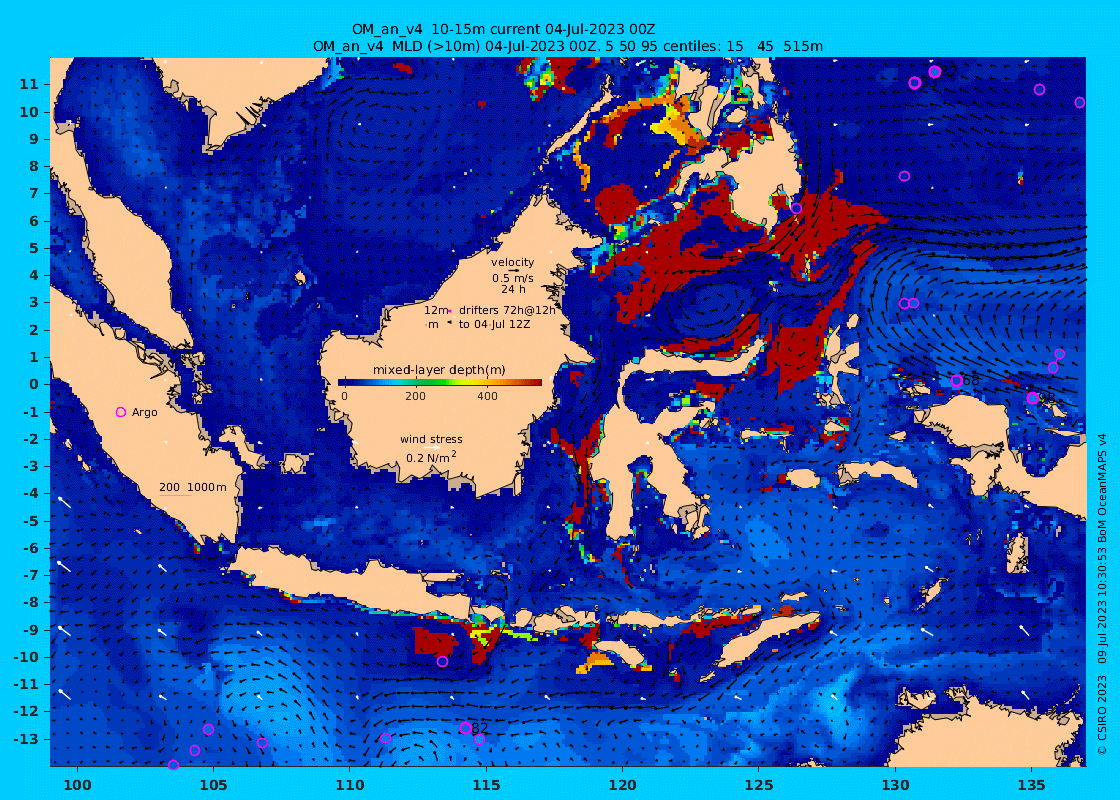This screenshot has width=1120, height=800.
Task: Click Argo circle at 6.5°N near Mindanao coast
Action: (796, 209)
